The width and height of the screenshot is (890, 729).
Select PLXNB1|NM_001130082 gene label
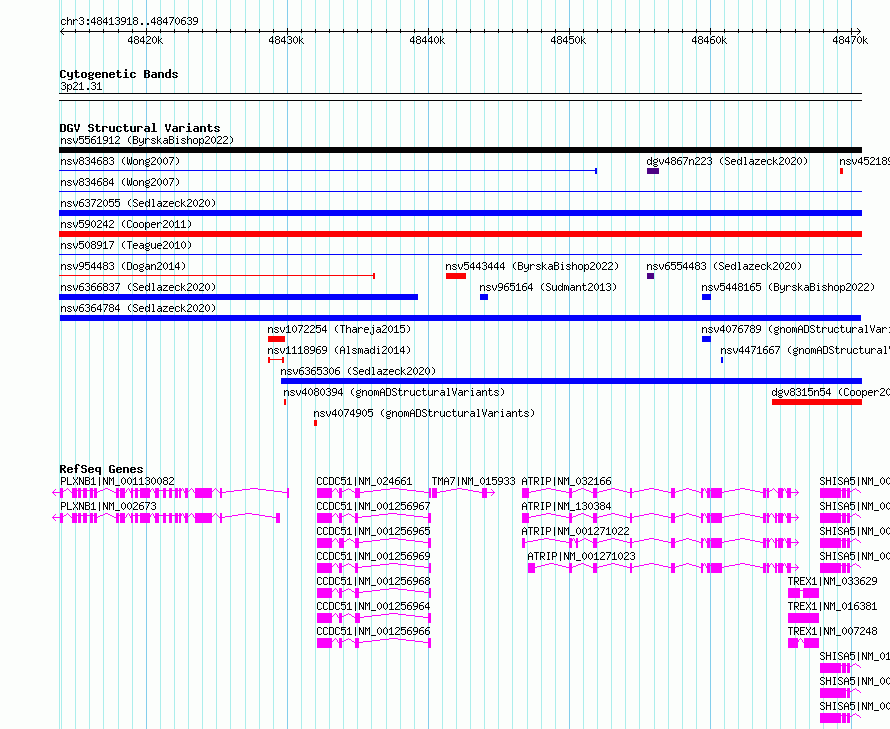pyautogui.click(x=117, y=481)
